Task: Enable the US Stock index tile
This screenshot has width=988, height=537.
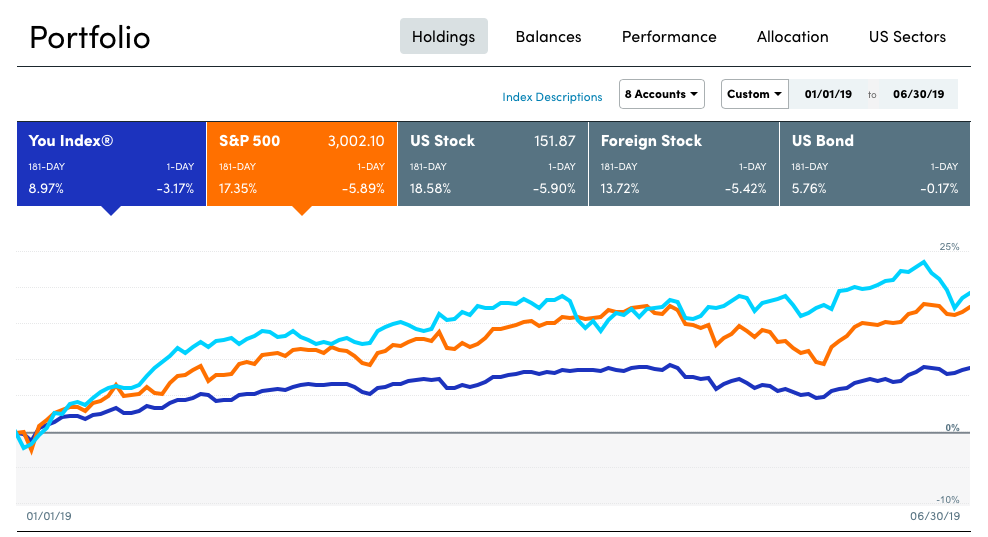Action: pyautogui.click(x=492, y=163)
